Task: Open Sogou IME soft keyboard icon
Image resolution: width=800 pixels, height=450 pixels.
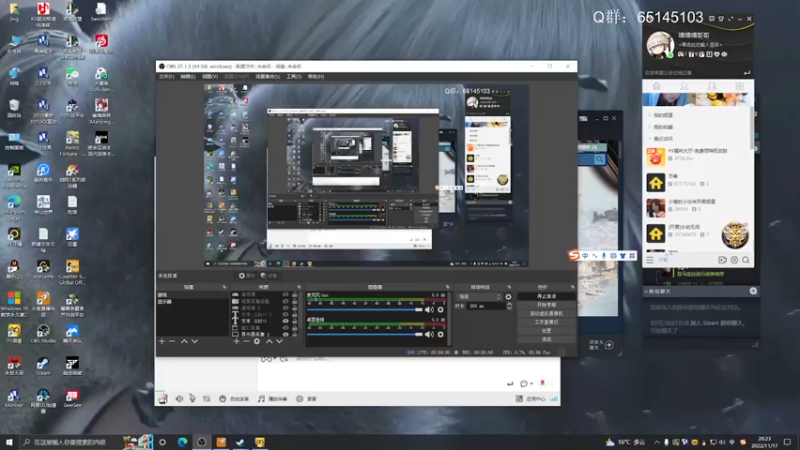Action: [613, 255]
